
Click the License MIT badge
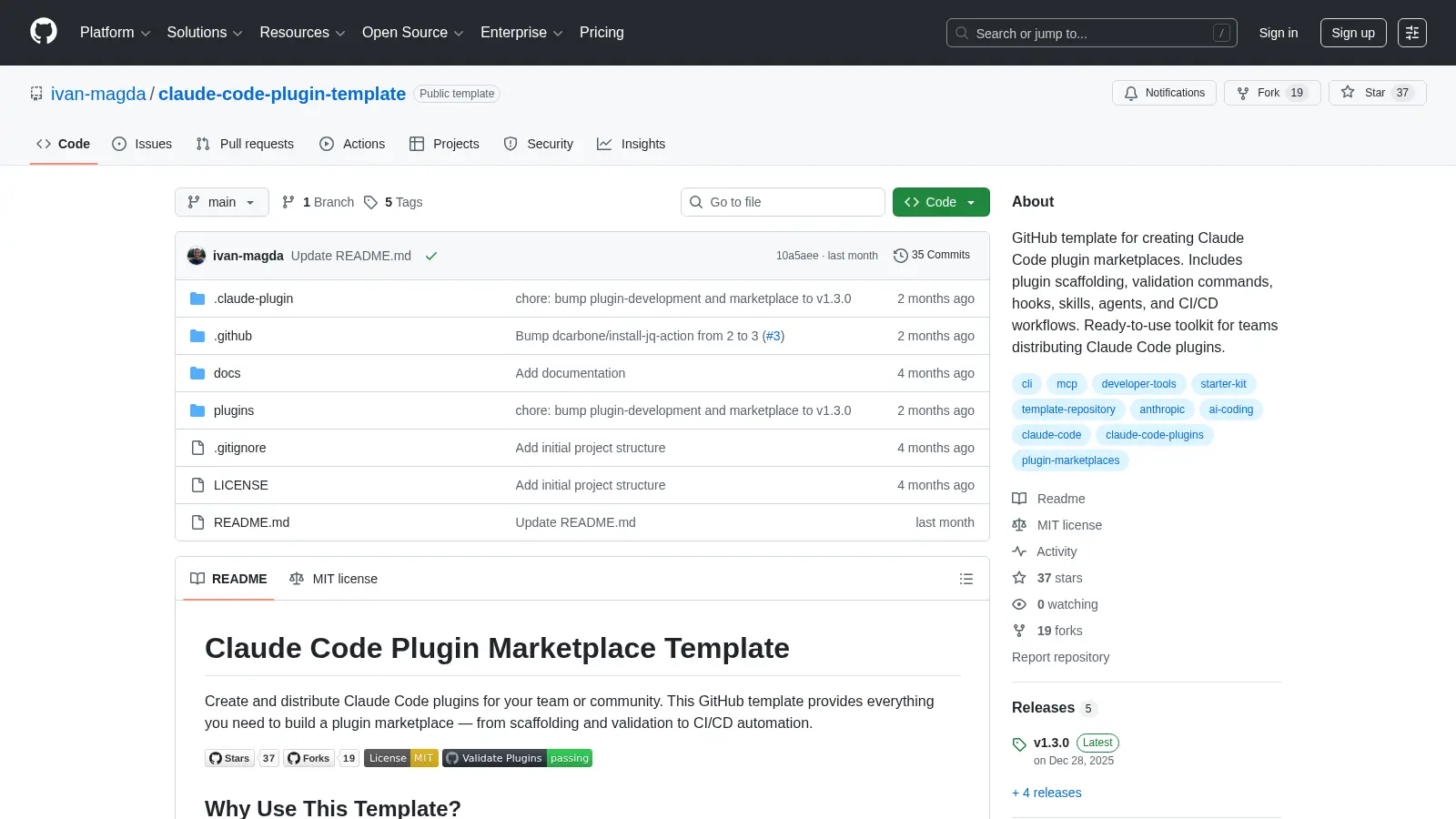click(401, 758)
